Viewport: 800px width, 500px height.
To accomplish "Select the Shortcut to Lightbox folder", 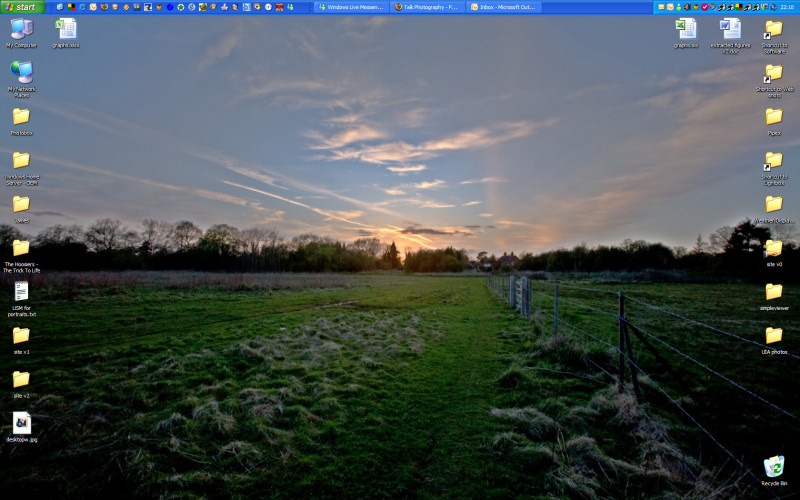I will tap(773, 161).
